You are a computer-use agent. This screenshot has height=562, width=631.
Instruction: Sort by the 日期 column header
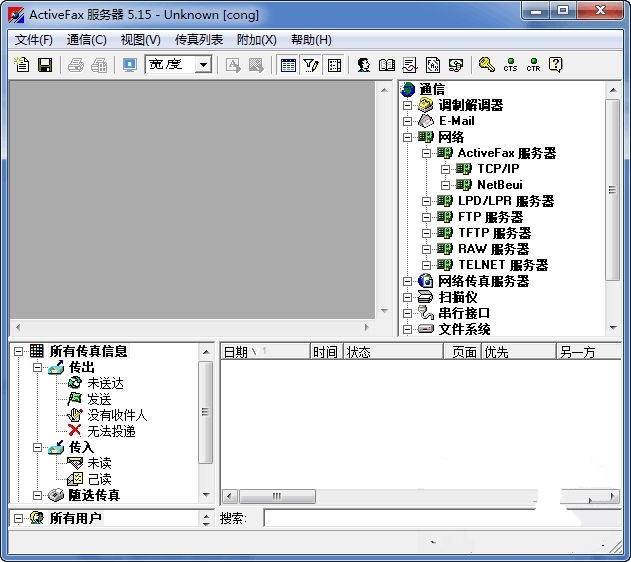[265, 352]
